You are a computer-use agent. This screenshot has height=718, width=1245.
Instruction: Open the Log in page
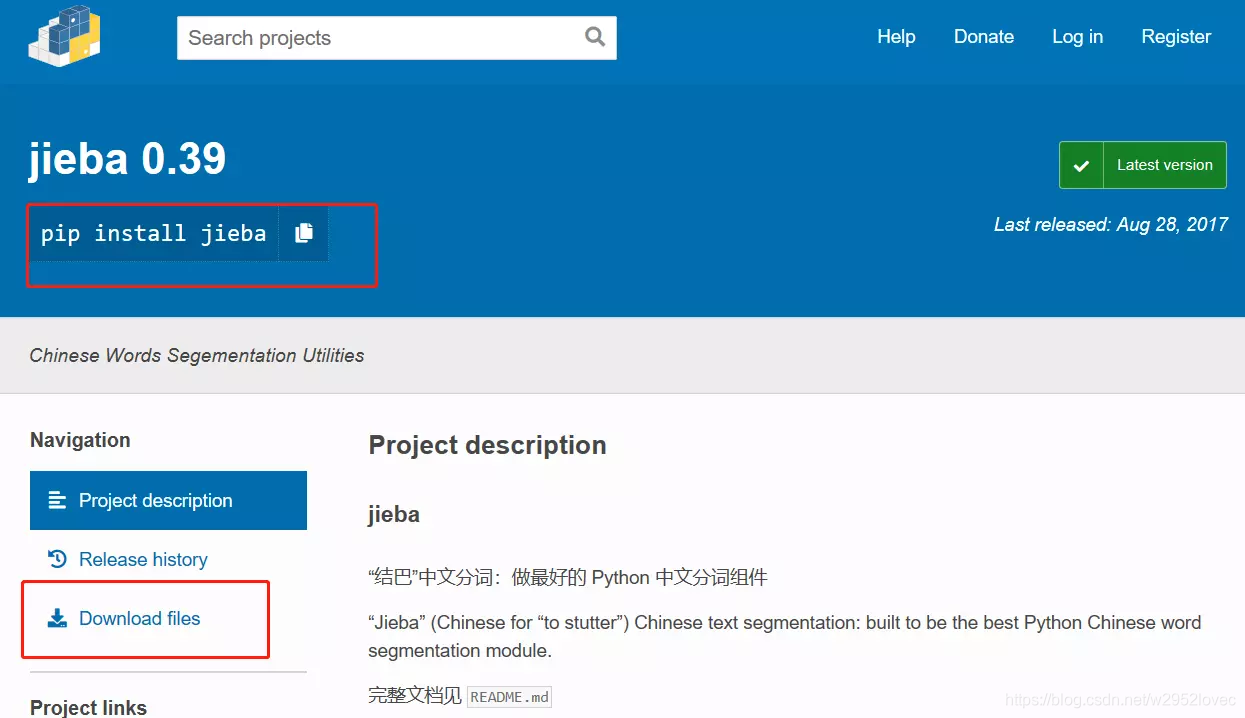point(1077,37)
